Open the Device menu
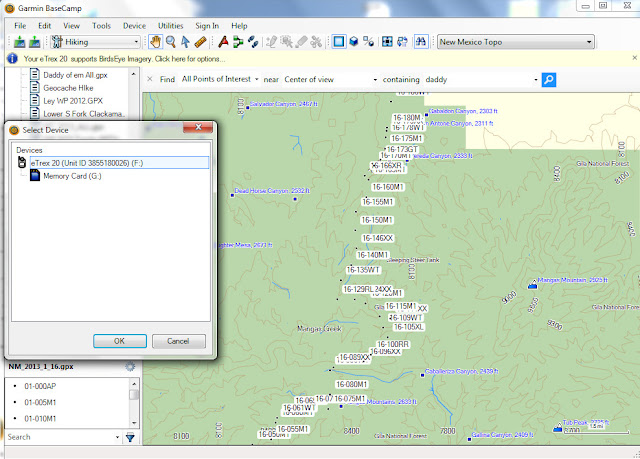Screen dimensions: 640x459 (x=133, y=25)
